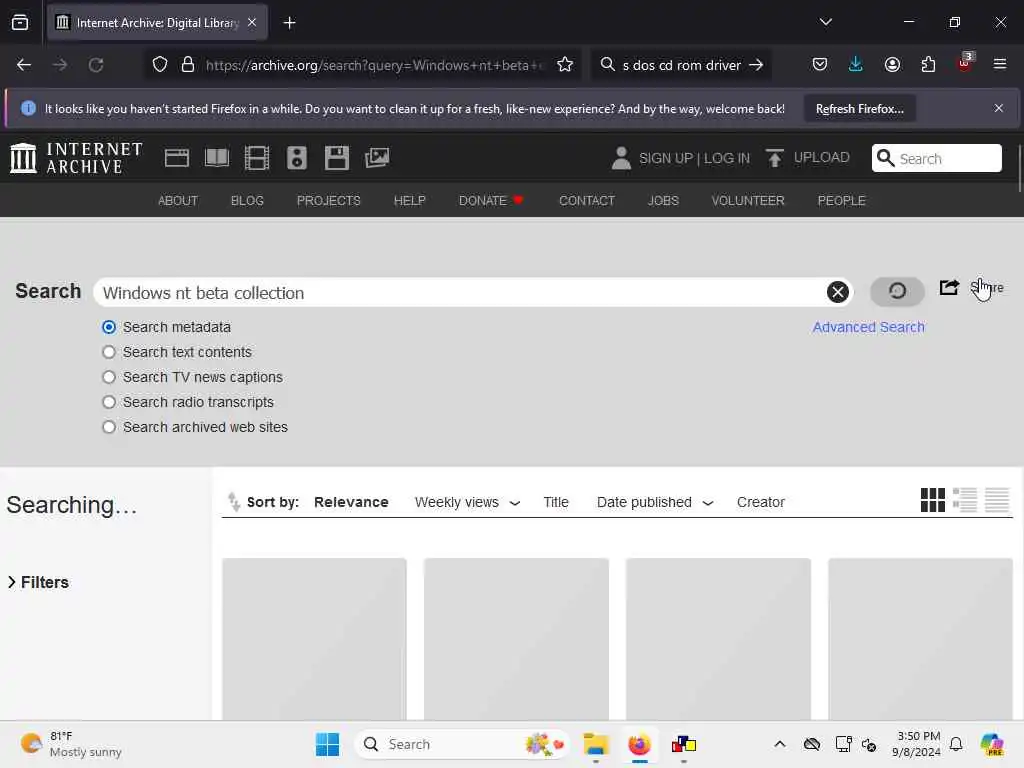The width and height of the screenshot is (1024, 768).
Task: Open the Audio speaker icon
Action: pyautogui.click(x=296, y=158)
